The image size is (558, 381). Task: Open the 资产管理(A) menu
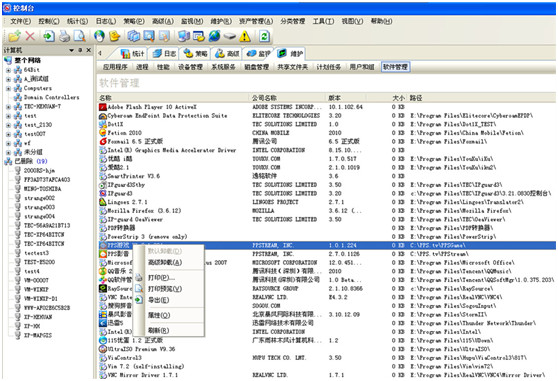coord(256,21)
